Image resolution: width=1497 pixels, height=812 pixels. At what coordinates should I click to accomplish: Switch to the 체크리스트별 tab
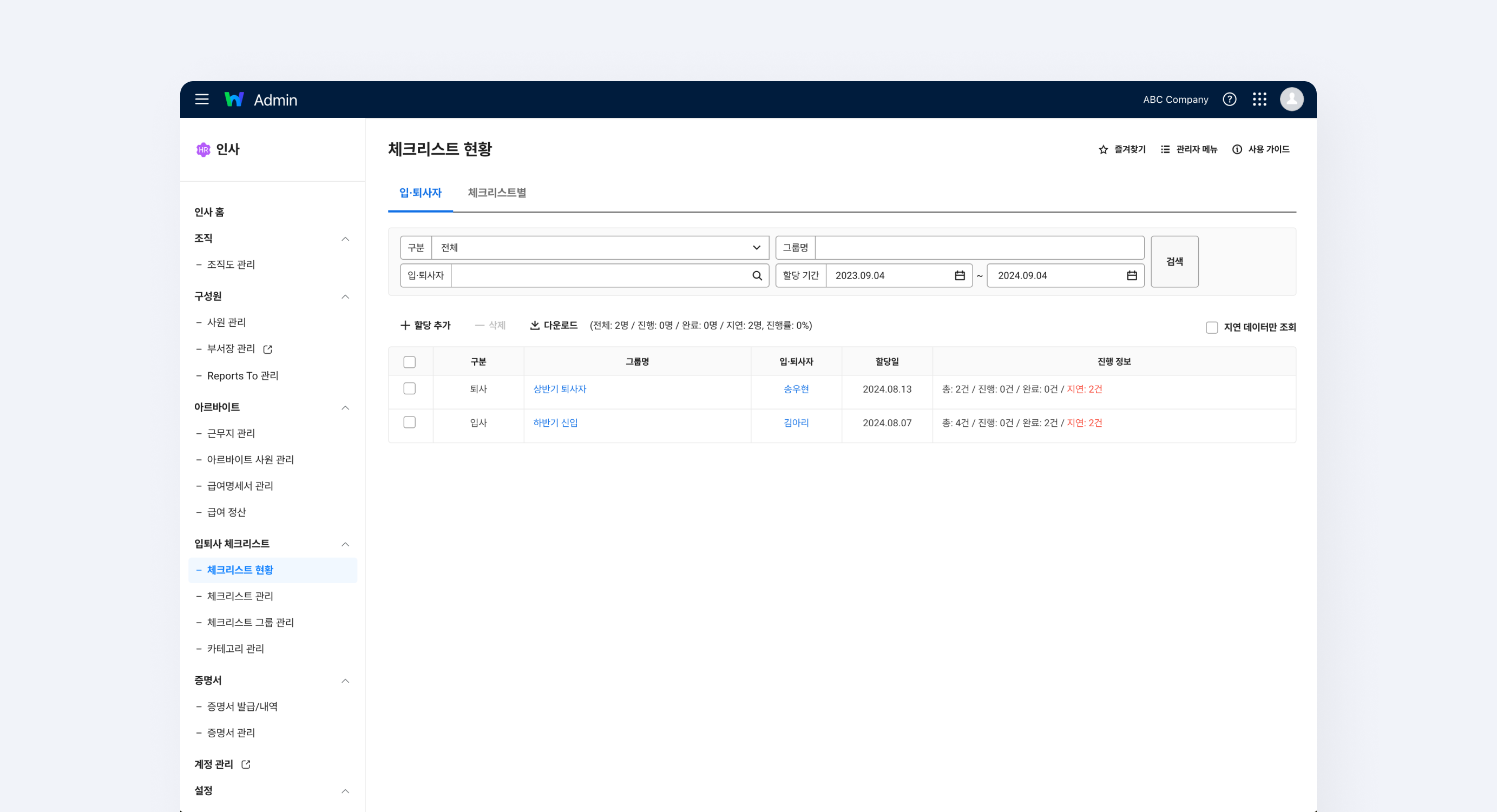pos(497,192)
